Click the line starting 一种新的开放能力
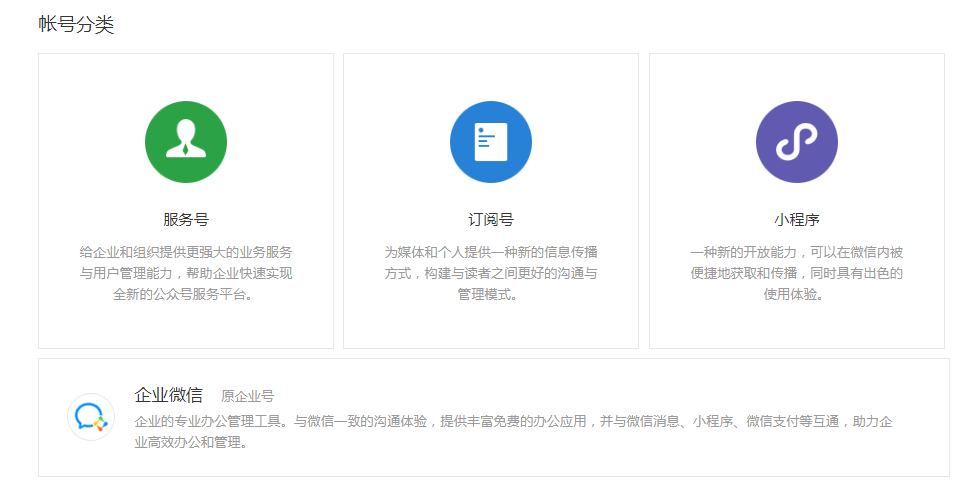This screenshot has width=976, height=504. coord(796,252)
